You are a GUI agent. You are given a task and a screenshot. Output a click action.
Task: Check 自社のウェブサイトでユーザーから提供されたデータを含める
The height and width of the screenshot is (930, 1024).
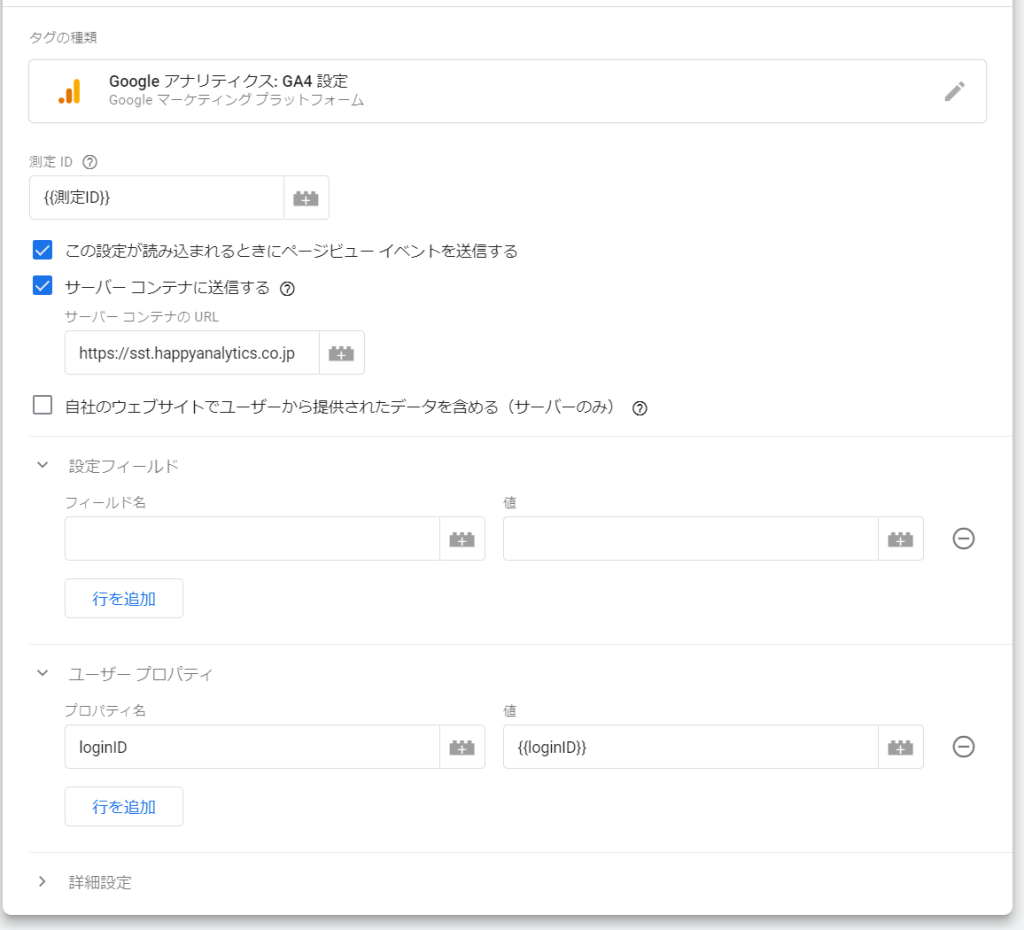click(x=42, y=406)
